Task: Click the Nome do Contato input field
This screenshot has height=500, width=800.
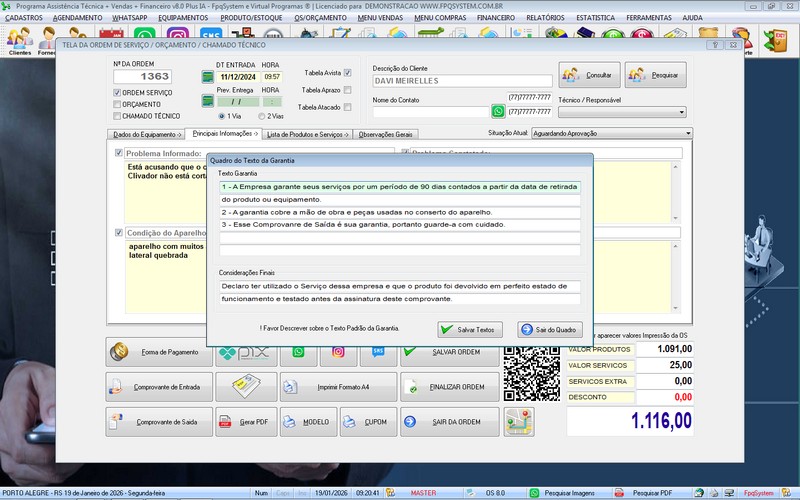Action: [431, 111]
